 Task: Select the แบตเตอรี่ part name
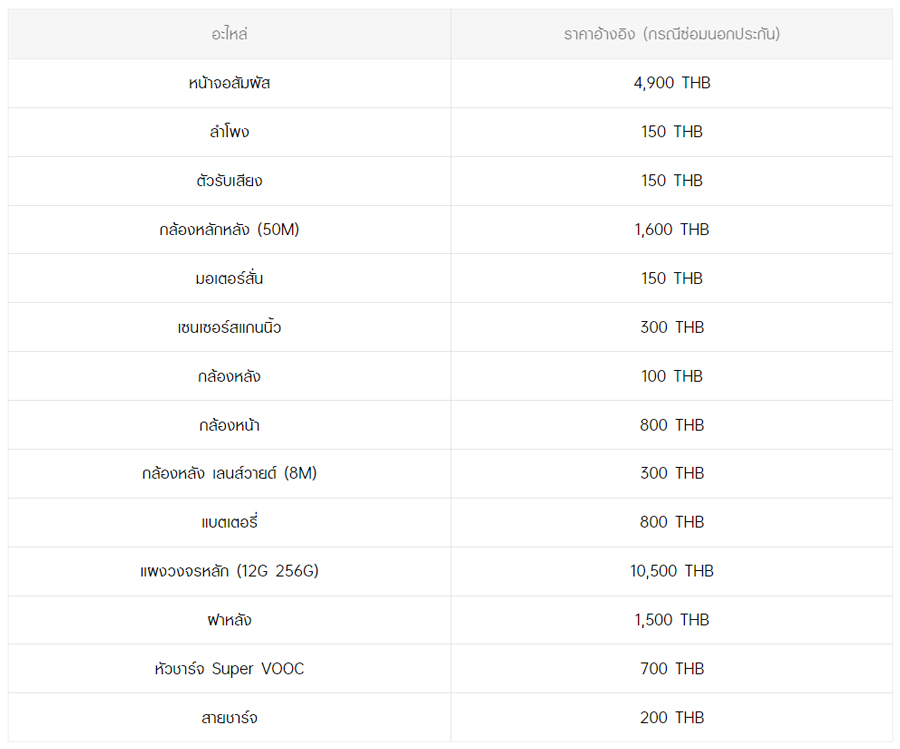[x=229, y=522]
